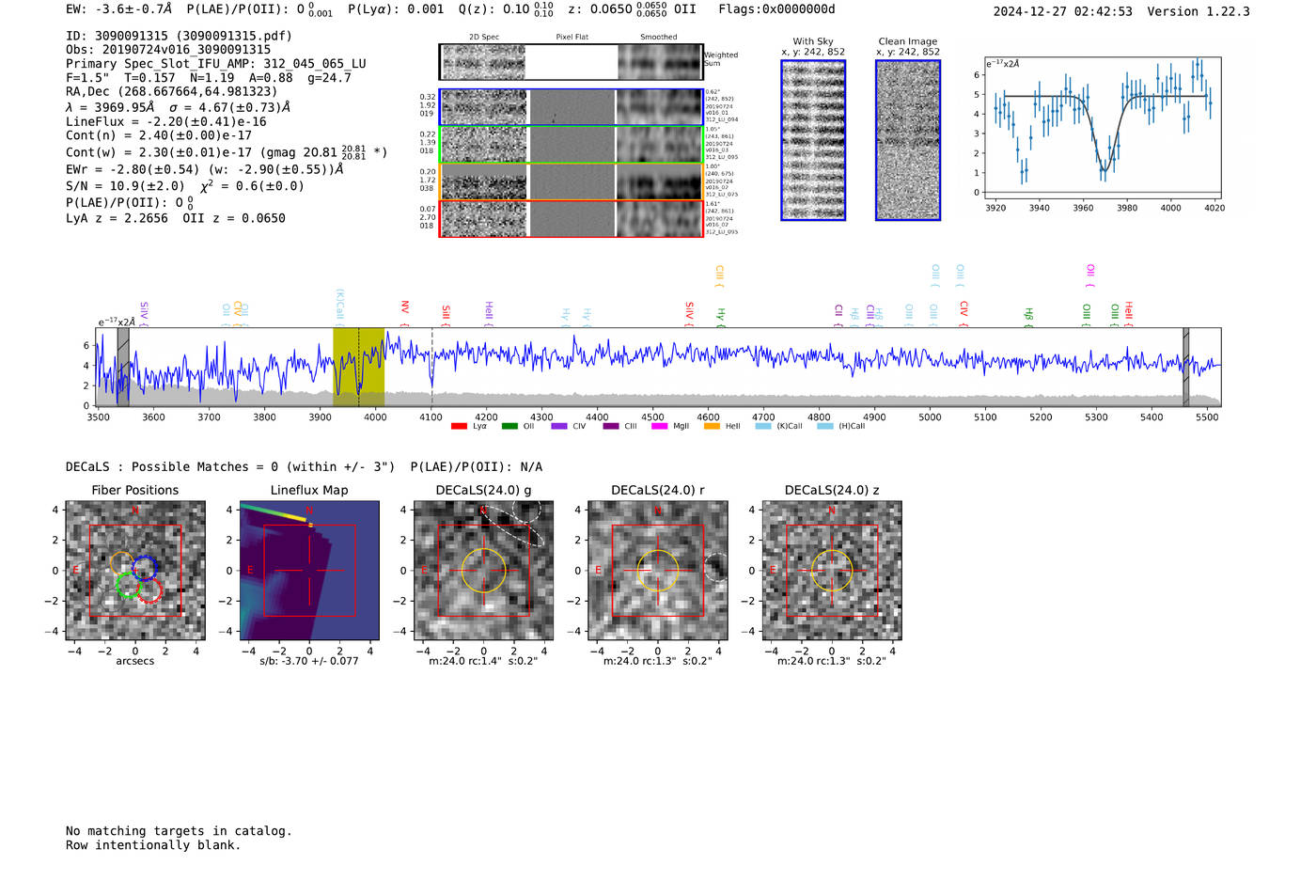Viewport: 1316px width, 896px height.
Task: Click the white dashed ellipse in DECaLS r
Action: coord(716,567)
